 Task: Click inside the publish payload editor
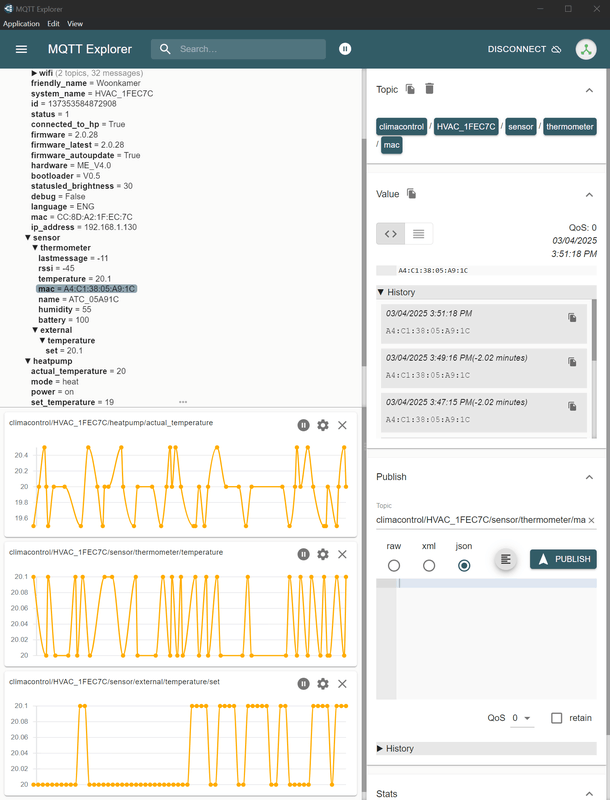coord(496,639)
